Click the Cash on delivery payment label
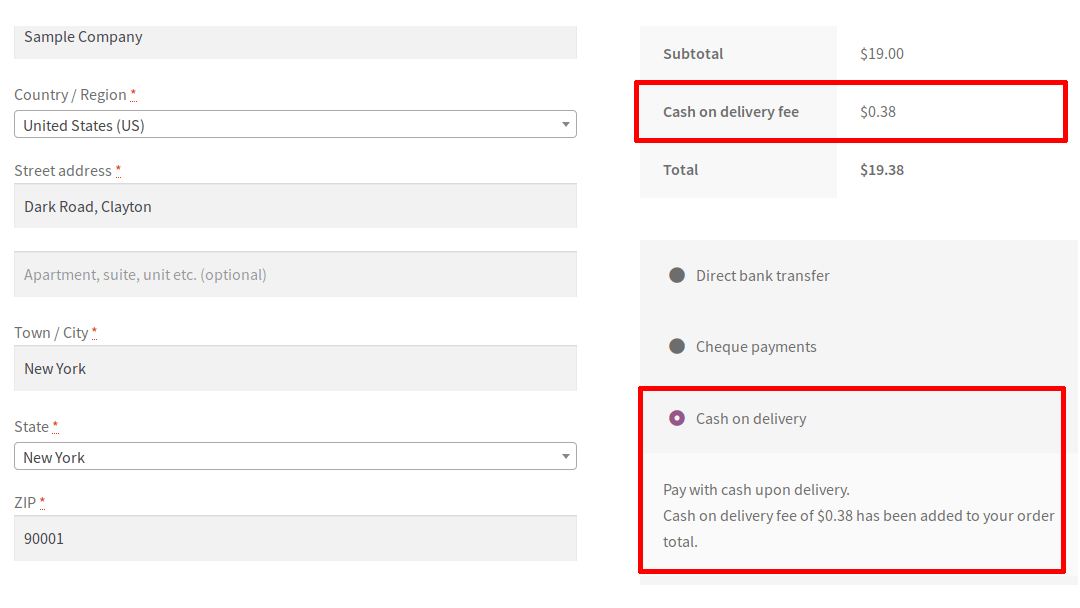Viewport: 1080px width, 608px height. [751, 418]
